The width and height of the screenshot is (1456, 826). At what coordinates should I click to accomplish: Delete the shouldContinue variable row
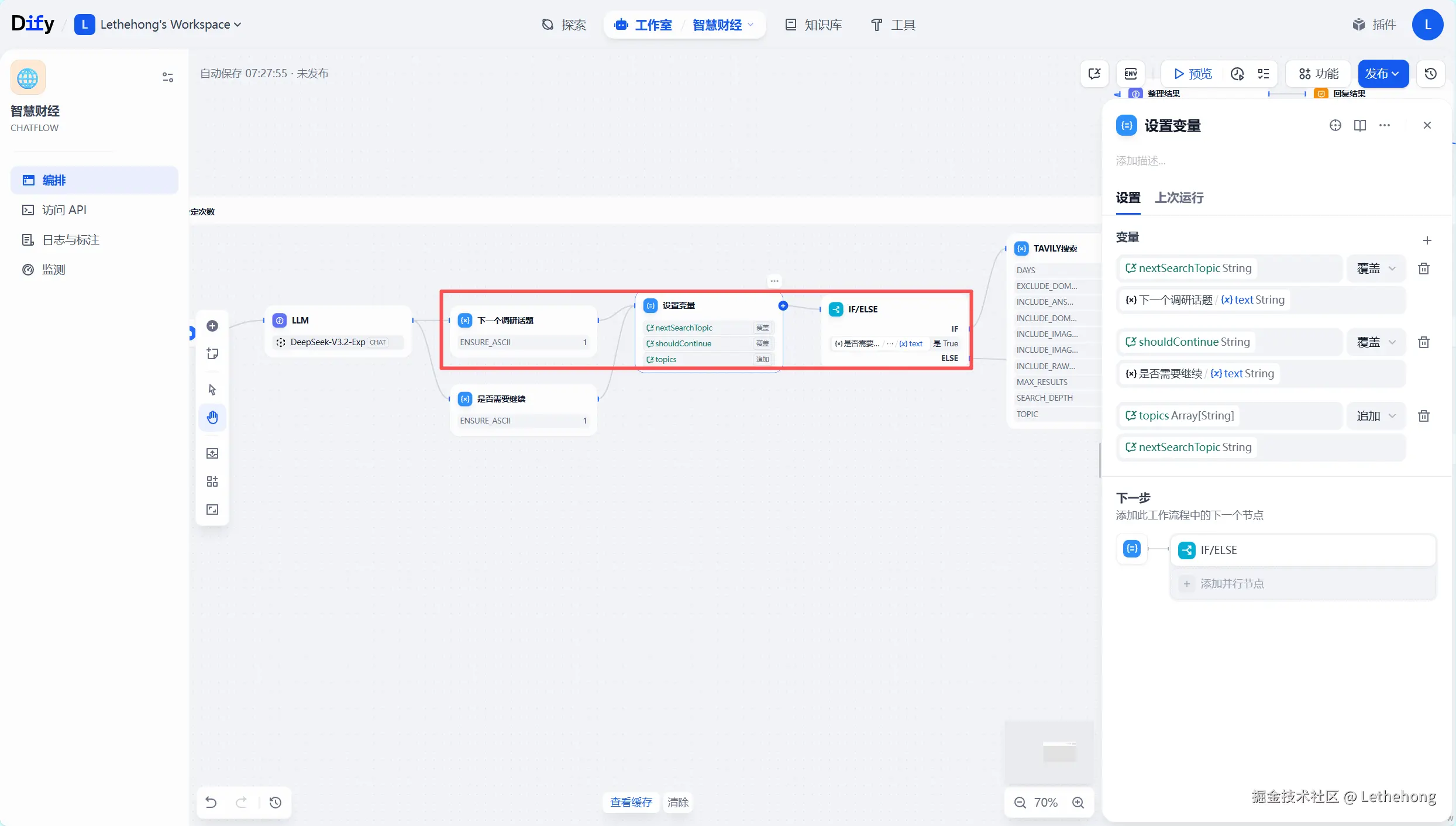click(x=1424, y=342)
